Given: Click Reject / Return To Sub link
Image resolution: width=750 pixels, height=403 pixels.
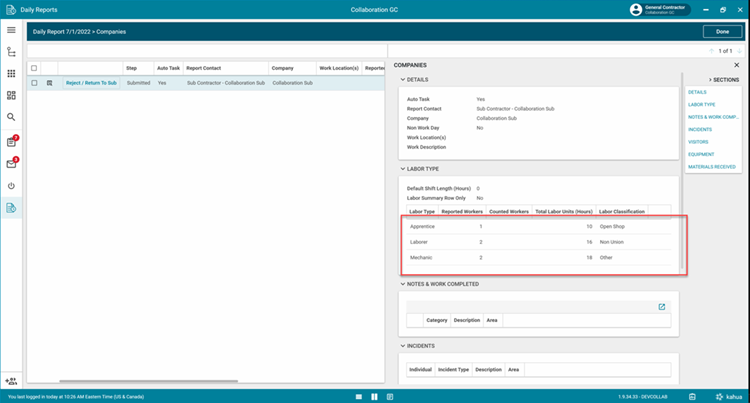Looking at the screenshot, I should coord(91,83).
